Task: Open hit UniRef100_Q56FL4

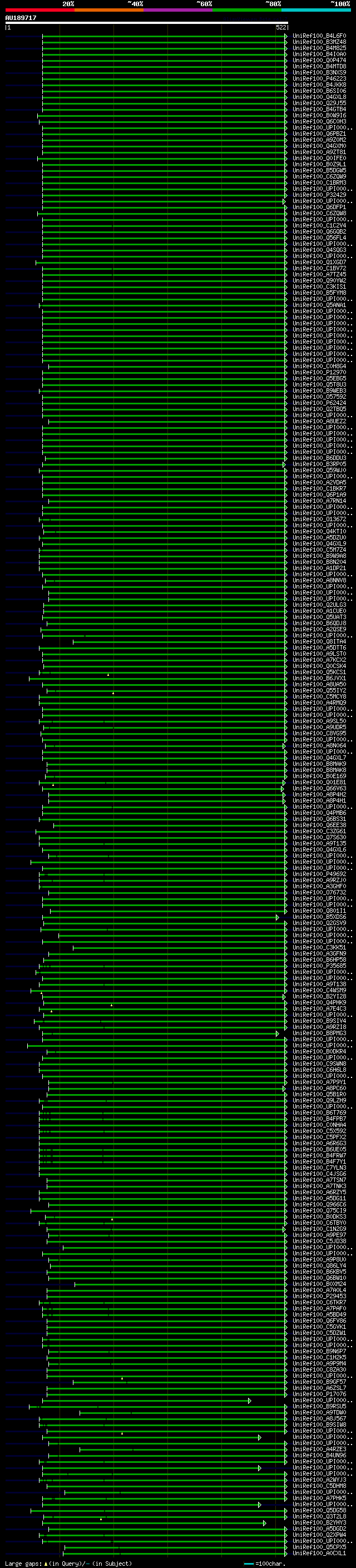Action: pos(319,238)
